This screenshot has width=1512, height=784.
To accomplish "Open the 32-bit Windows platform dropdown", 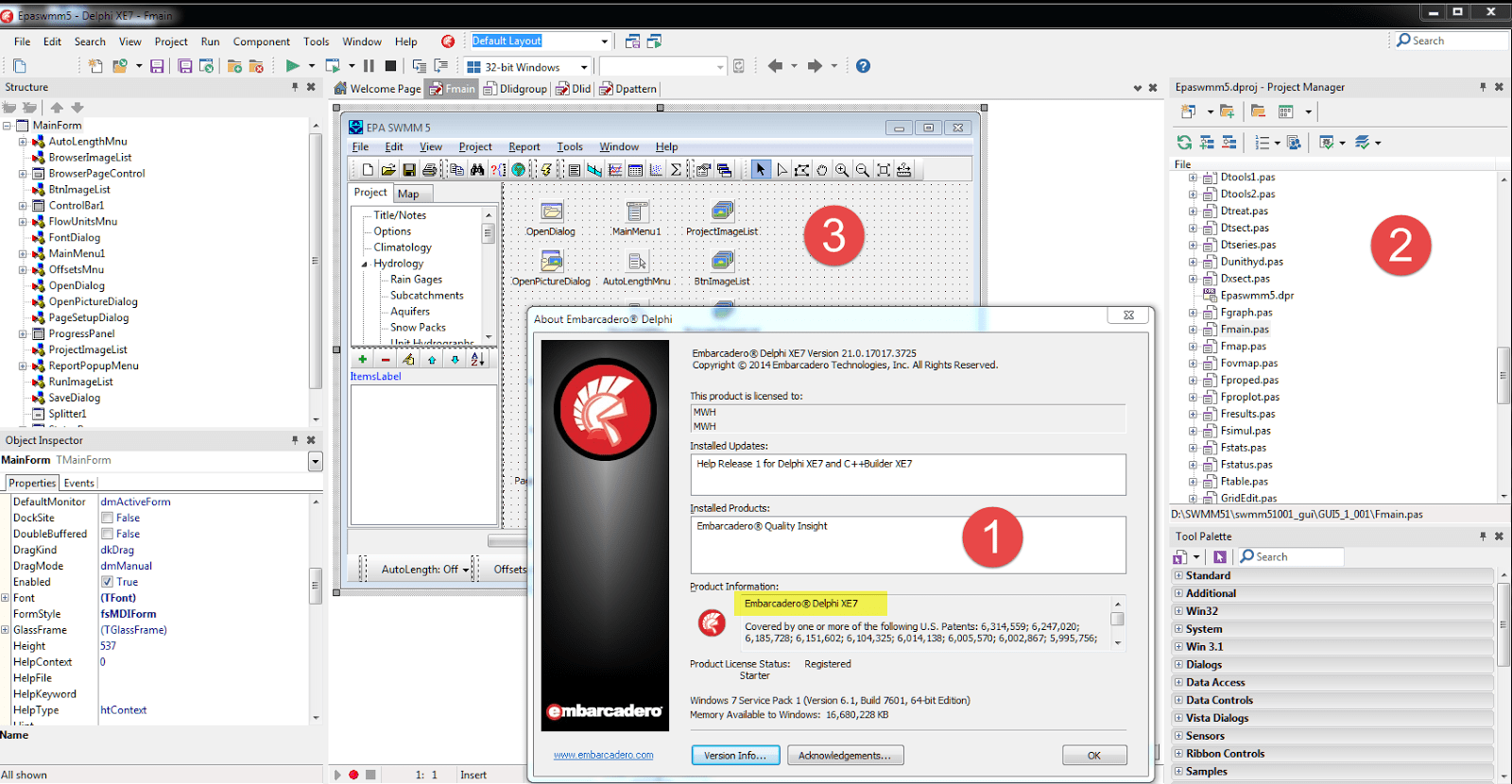I will [584, 67].
